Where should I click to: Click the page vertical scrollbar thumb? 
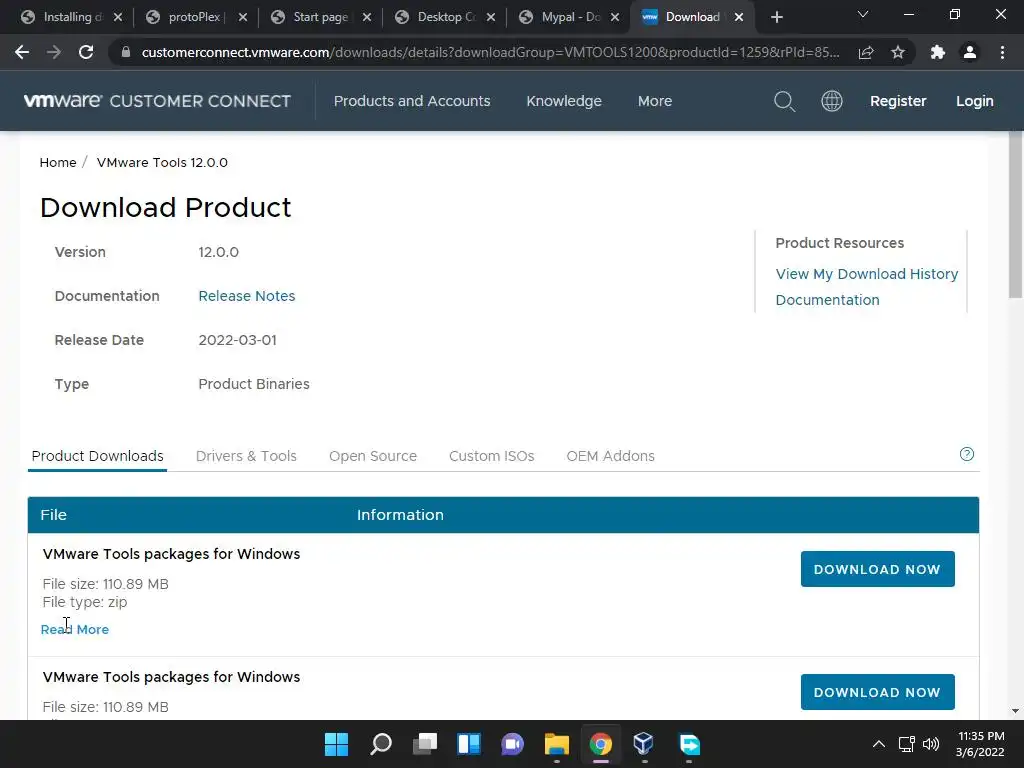(1016, 216)
